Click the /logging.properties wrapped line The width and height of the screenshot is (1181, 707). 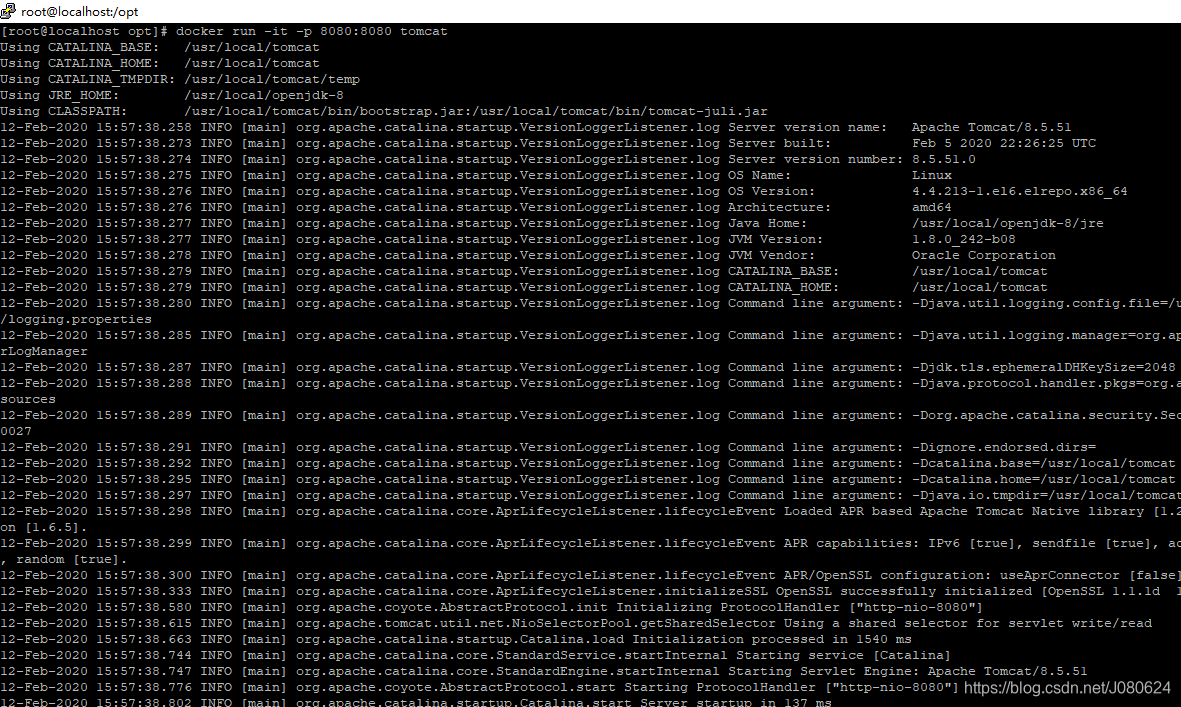76,319
